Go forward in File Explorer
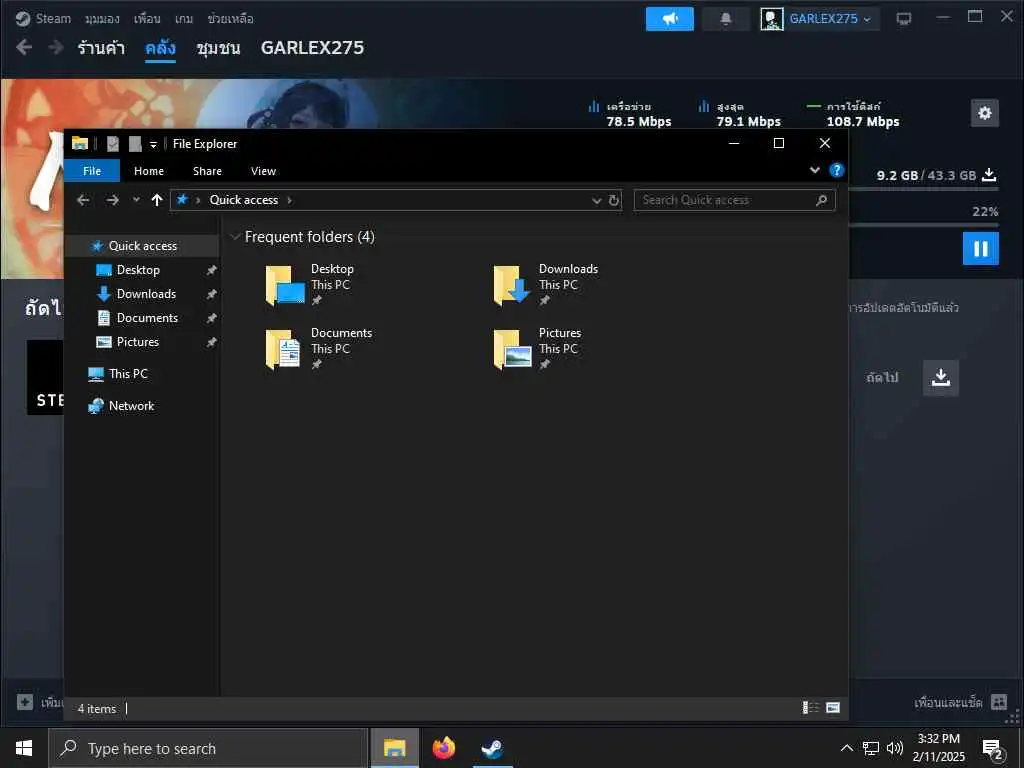Image resolution: width=1024 pixels, height=768 pixels. (x=112, y=200)
